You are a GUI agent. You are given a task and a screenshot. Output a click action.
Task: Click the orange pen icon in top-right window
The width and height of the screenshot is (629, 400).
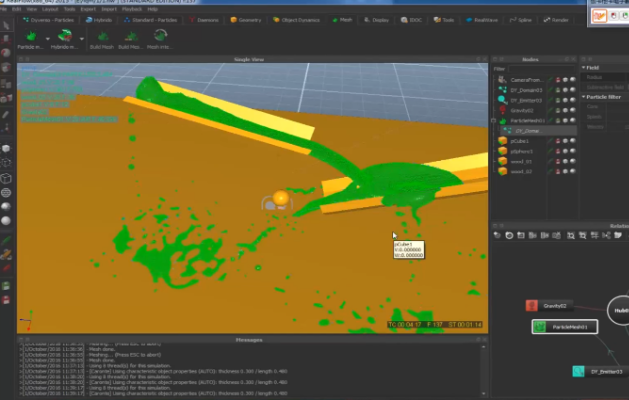(x=599, y=16)
